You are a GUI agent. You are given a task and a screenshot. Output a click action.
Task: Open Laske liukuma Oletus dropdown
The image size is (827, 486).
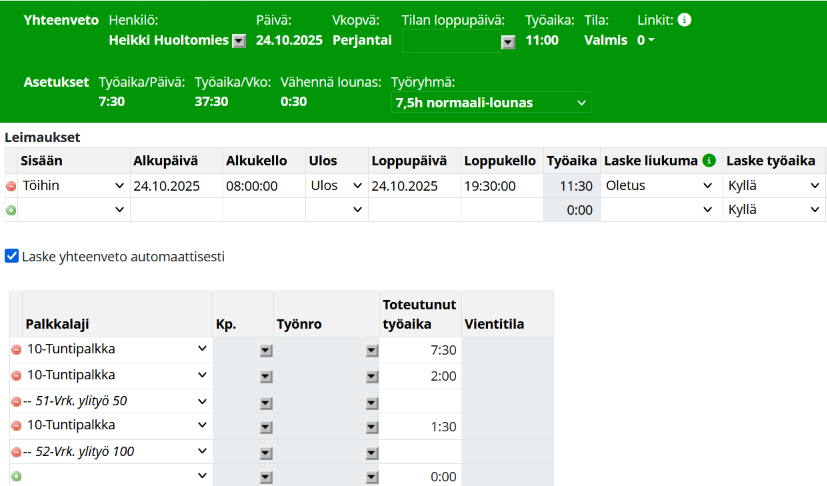click(660, 186)
